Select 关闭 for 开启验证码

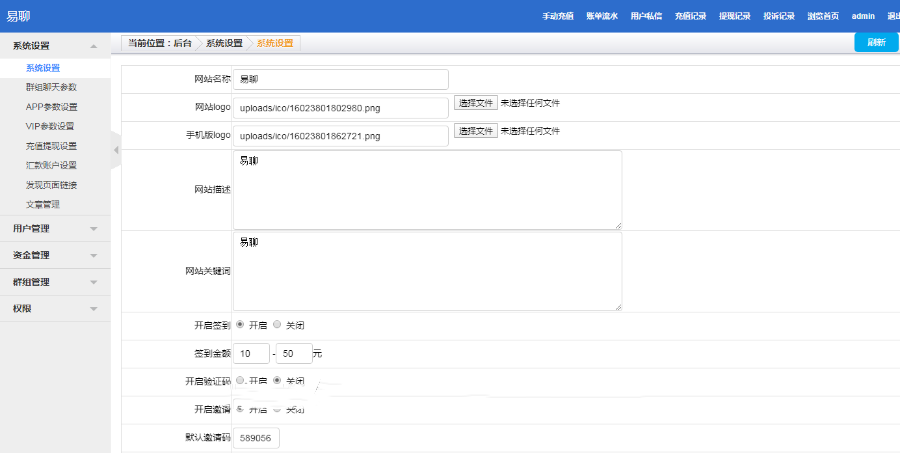tap(277, 380)
